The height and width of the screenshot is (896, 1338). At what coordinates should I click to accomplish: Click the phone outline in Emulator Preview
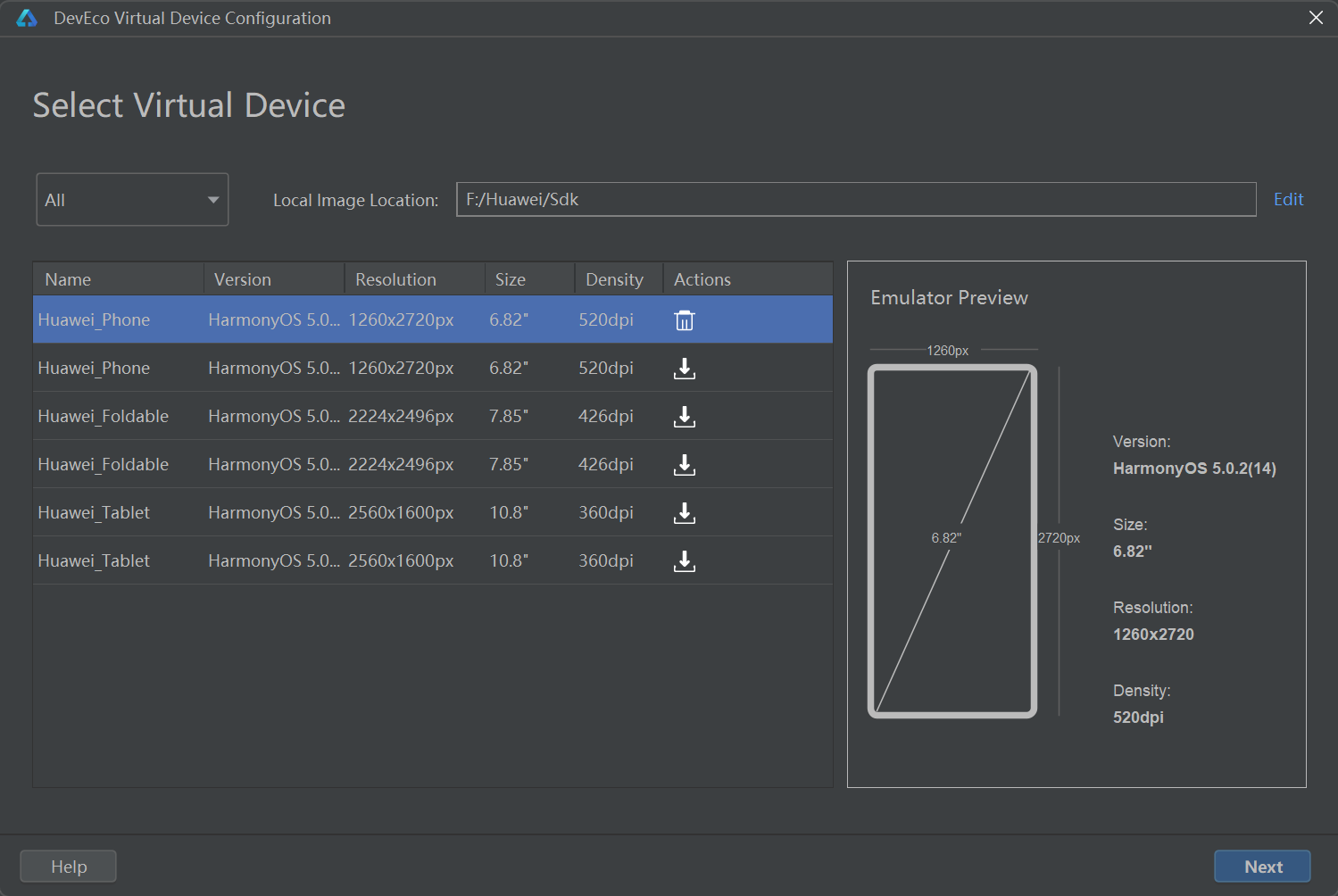(x=952, y=541)
